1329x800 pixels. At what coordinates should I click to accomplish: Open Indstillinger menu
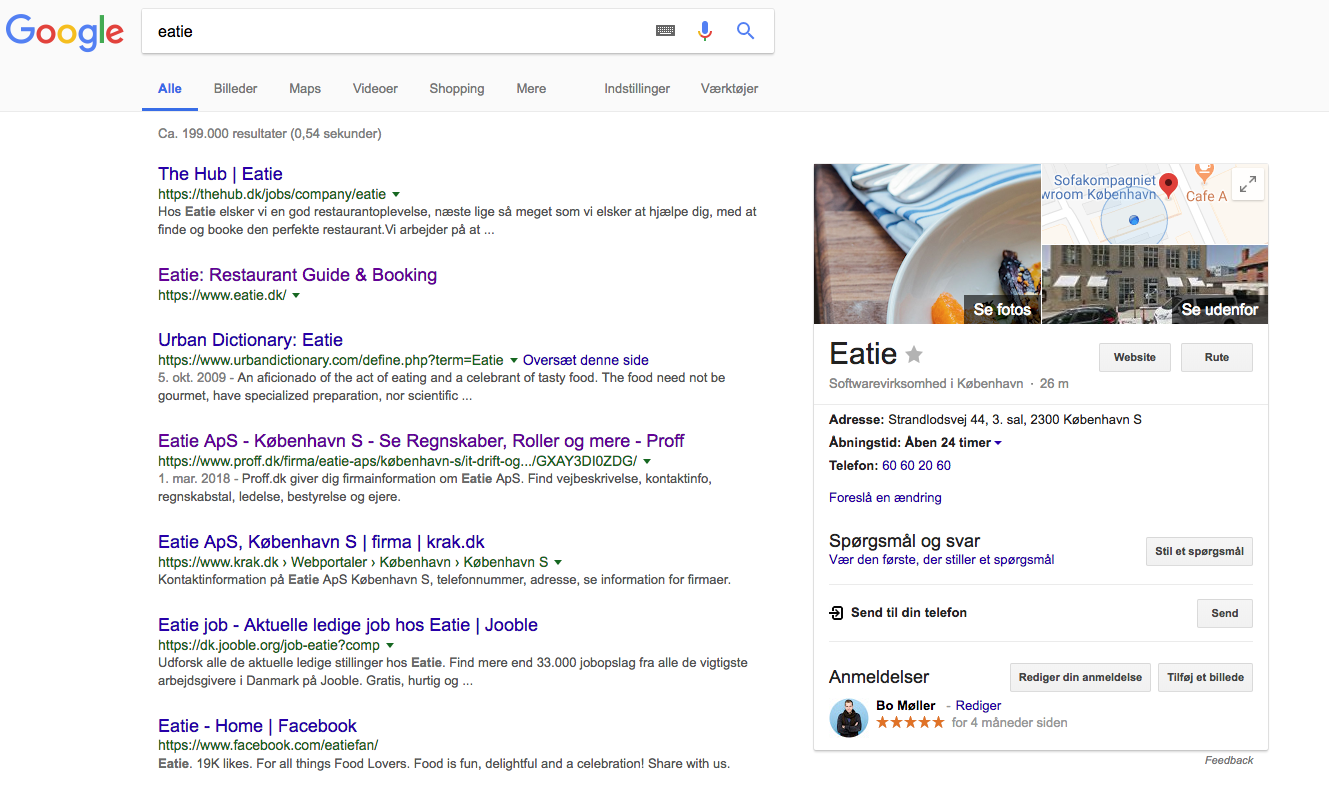tap(637, 88)
